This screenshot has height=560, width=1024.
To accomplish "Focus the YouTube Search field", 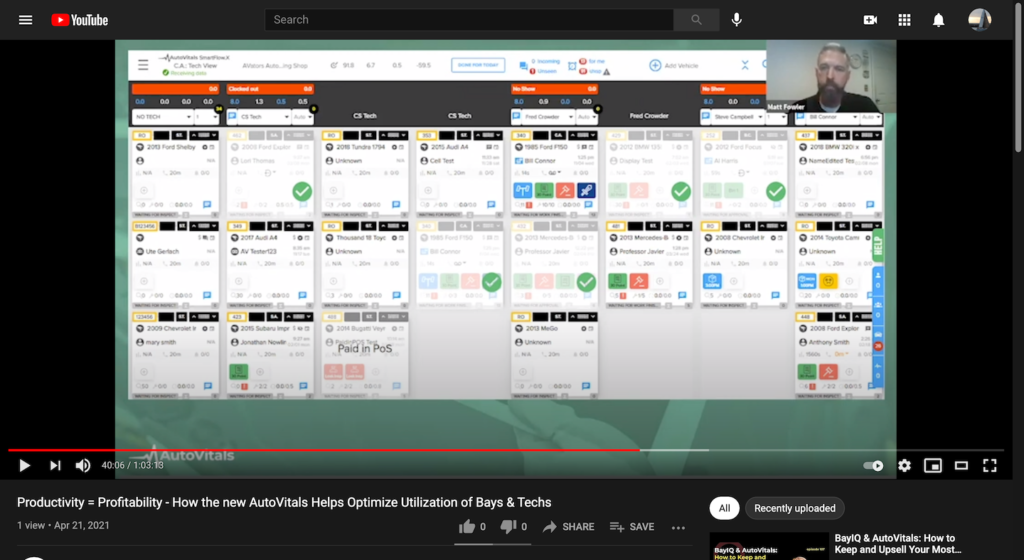I will coord(469,20).
